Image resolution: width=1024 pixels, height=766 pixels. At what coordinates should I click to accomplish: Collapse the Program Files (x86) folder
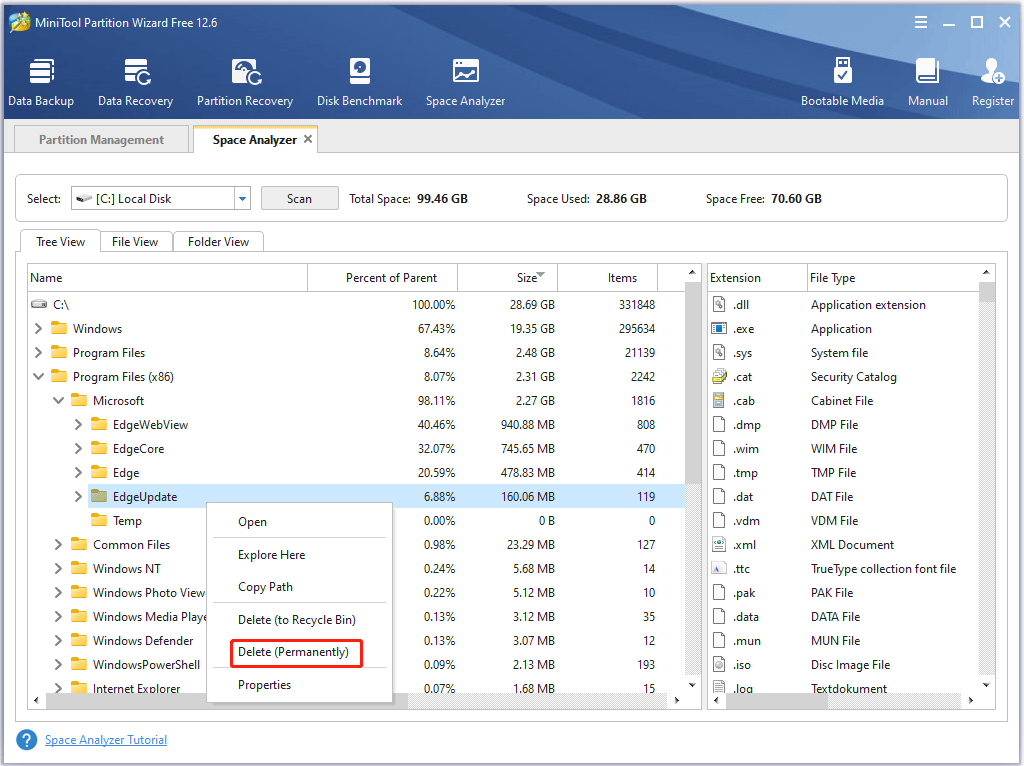coord(38,377)
